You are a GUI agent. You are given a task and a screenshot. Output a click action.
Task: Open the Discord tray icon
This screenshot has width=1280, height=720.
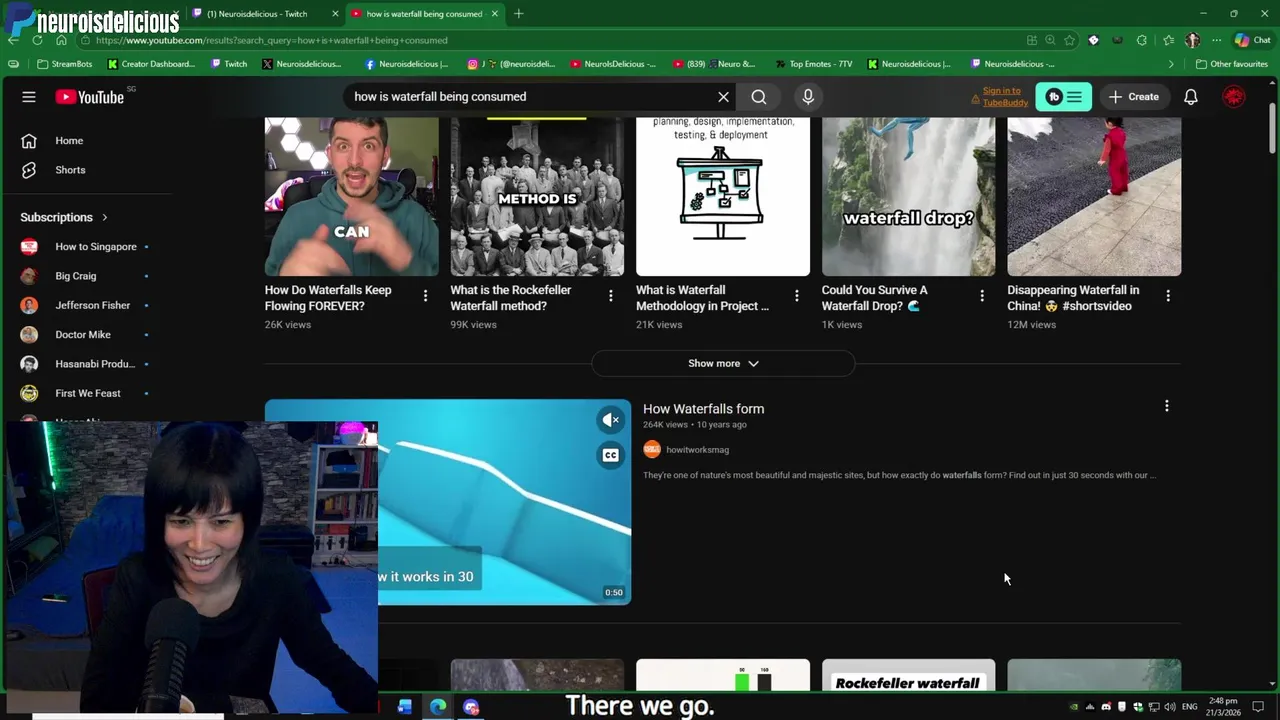pos(1106,707)
